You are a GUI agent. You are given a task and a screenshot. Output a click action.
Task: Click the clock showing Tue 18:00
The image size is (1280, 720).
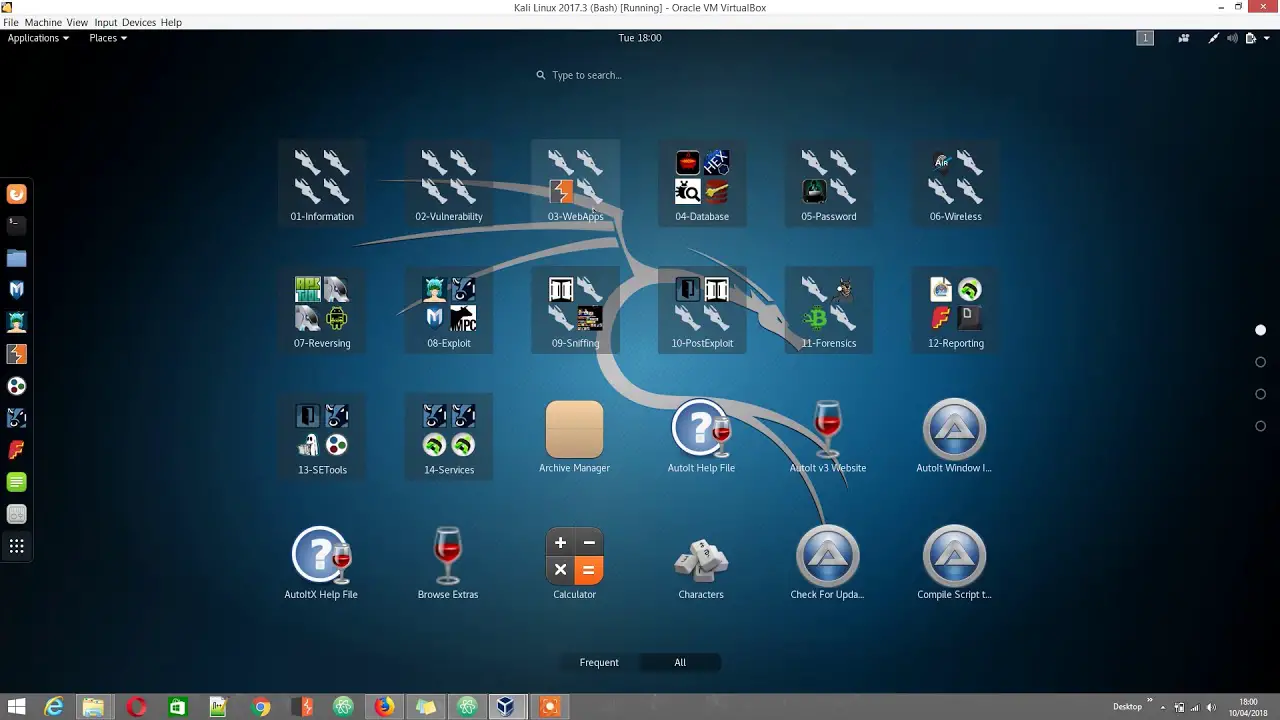(640, 38)
